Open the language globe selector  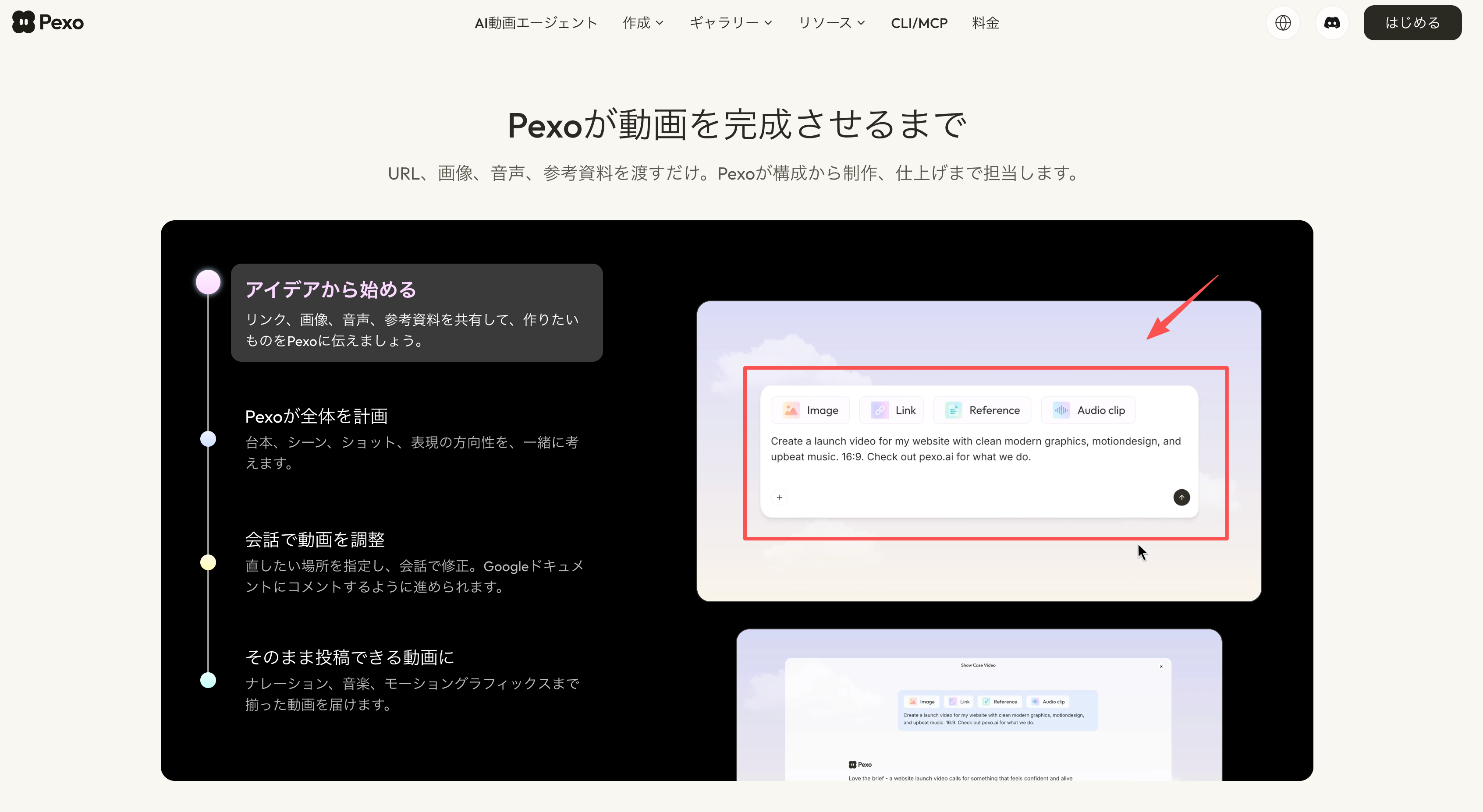coord(1283,23)
